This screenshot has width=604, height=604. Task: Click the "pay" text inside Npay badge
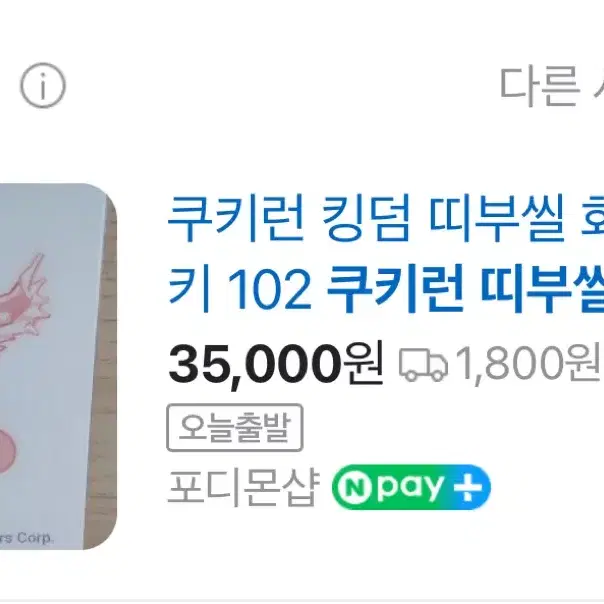409,488
